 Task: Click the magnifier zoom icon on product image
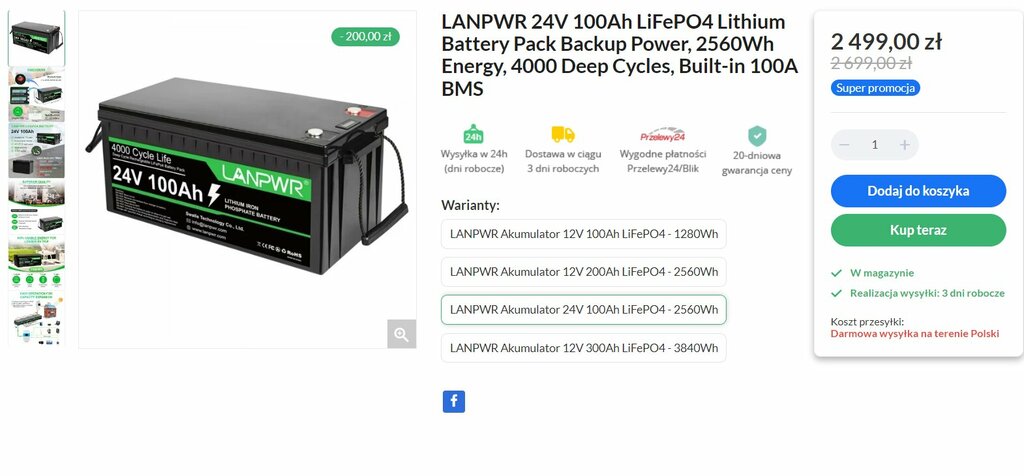pos(401,334)
